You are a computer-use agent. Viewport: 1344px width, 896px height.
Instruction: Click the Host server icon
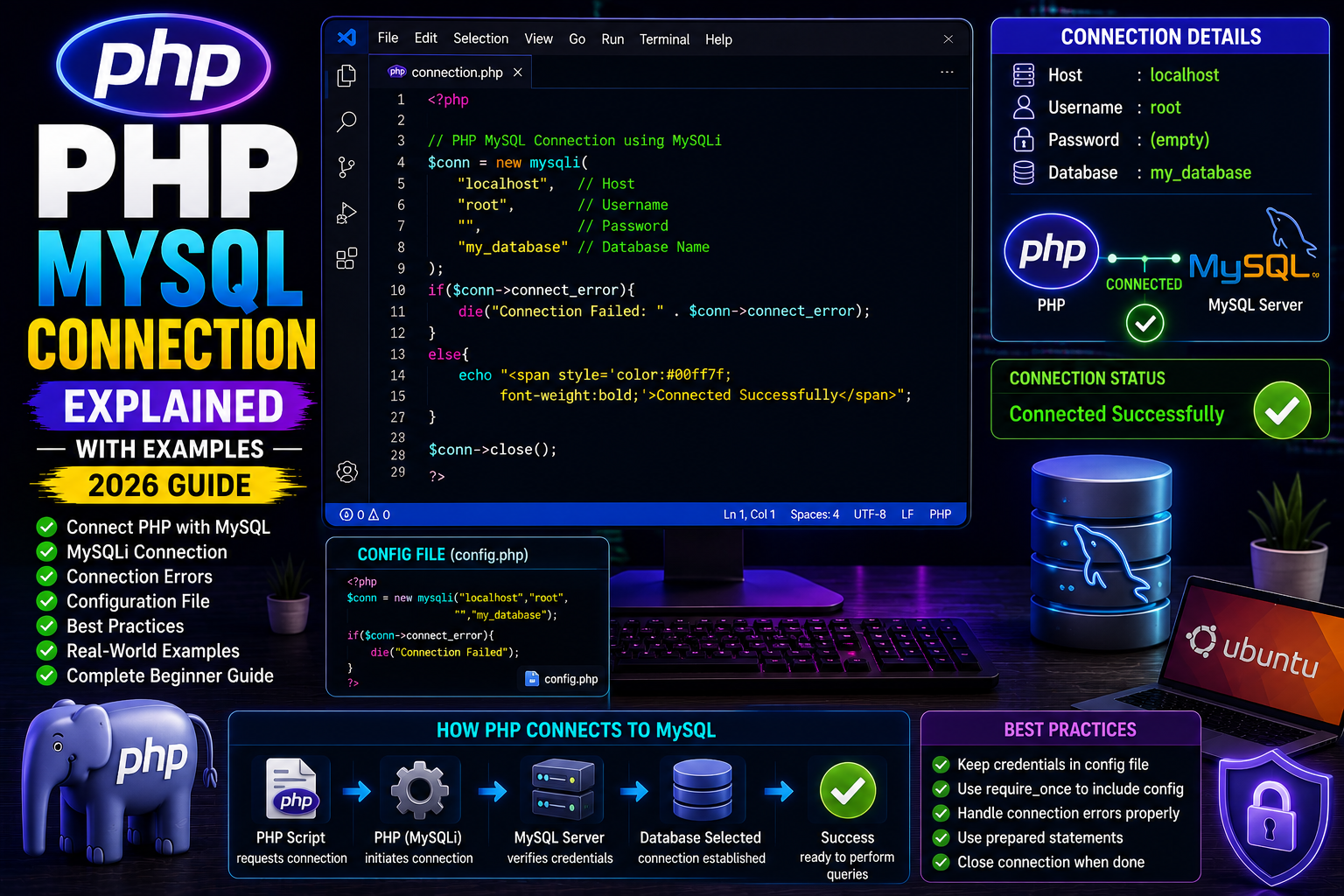pyautogui.click(x=1024, y=75)
